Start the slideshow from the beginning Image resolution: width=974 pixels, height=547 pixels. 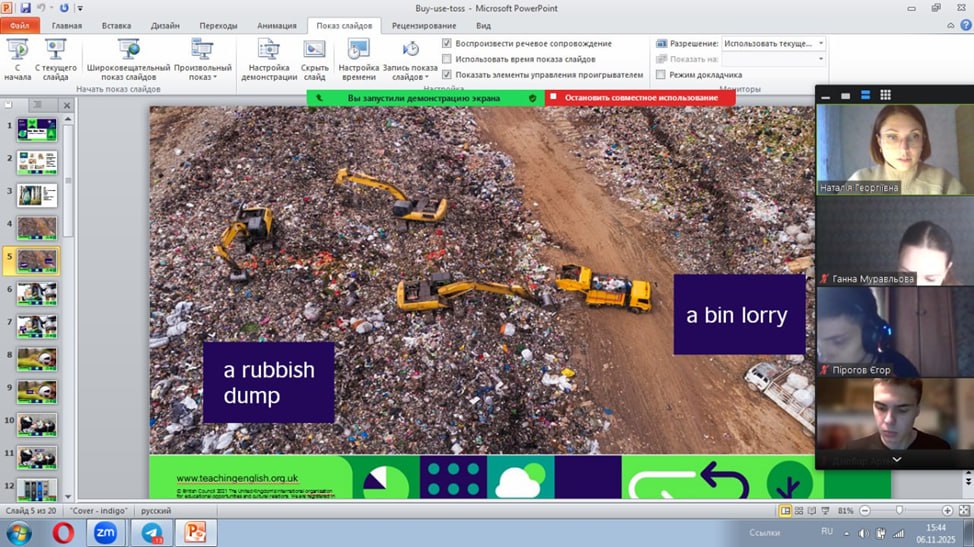[17, 60]
